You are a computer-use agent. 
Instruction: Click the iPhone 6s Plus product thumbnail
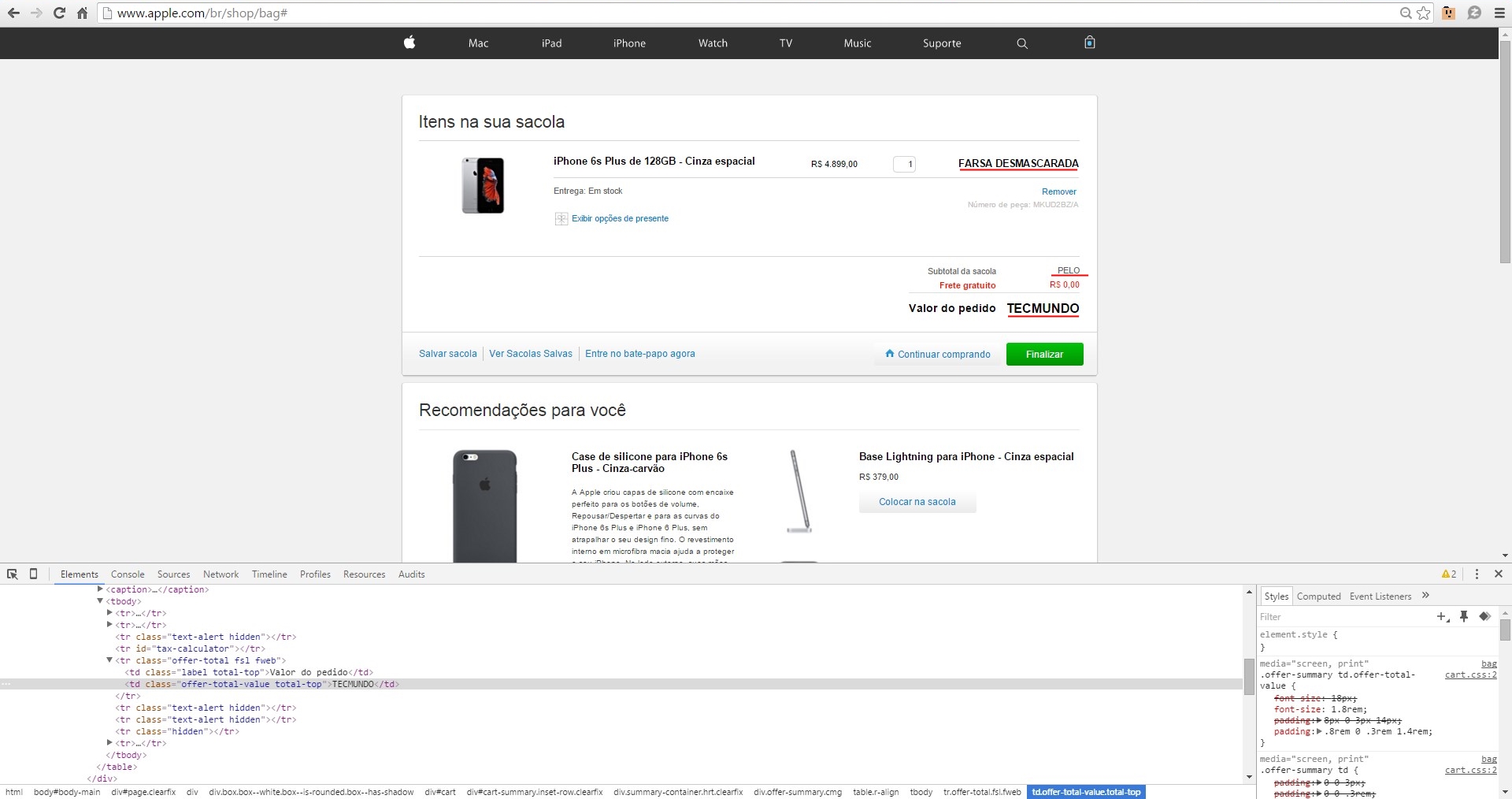[x=483, y=185]
